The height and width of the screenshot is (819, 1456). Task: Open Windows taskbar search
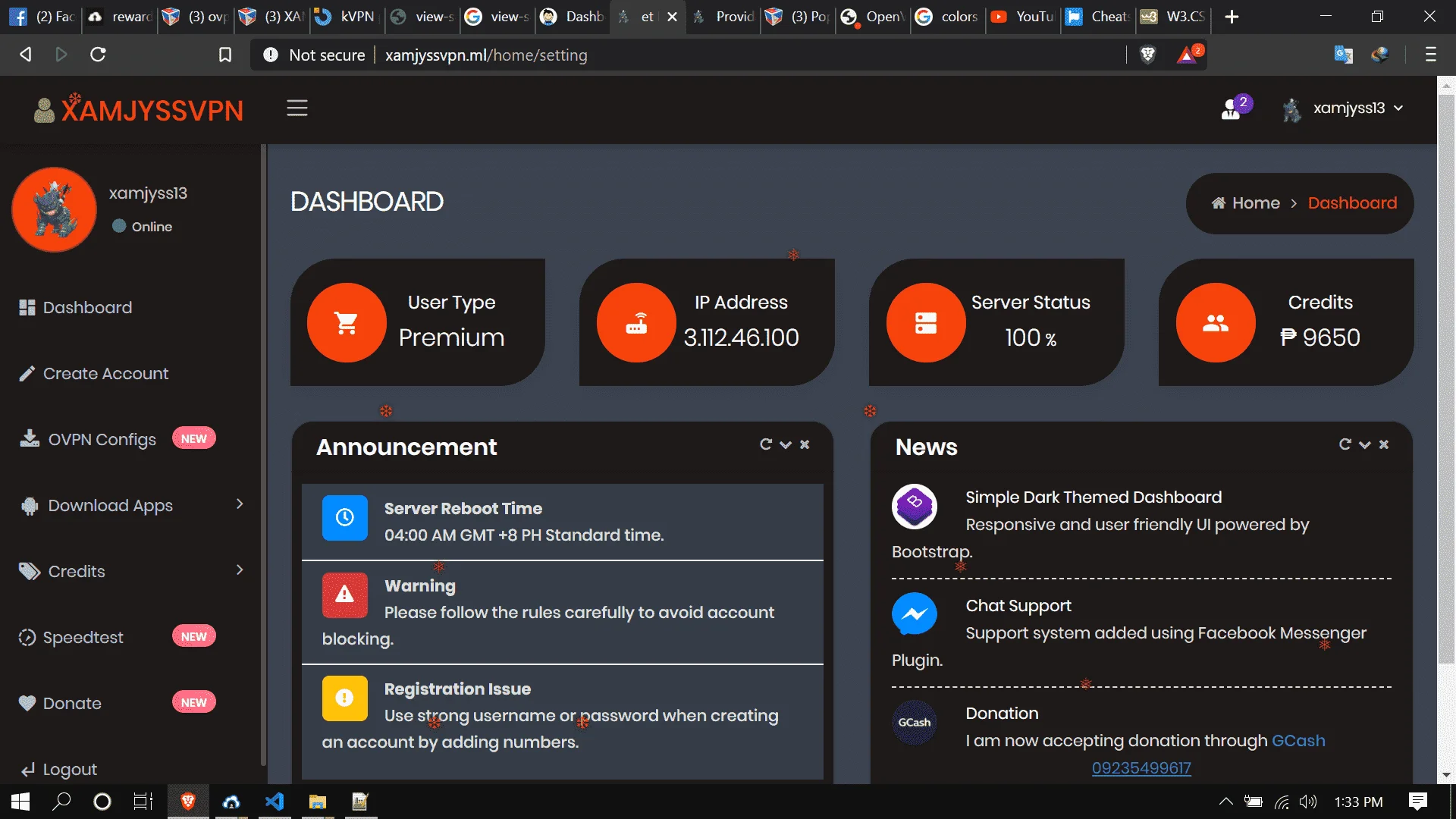[61, 802]
